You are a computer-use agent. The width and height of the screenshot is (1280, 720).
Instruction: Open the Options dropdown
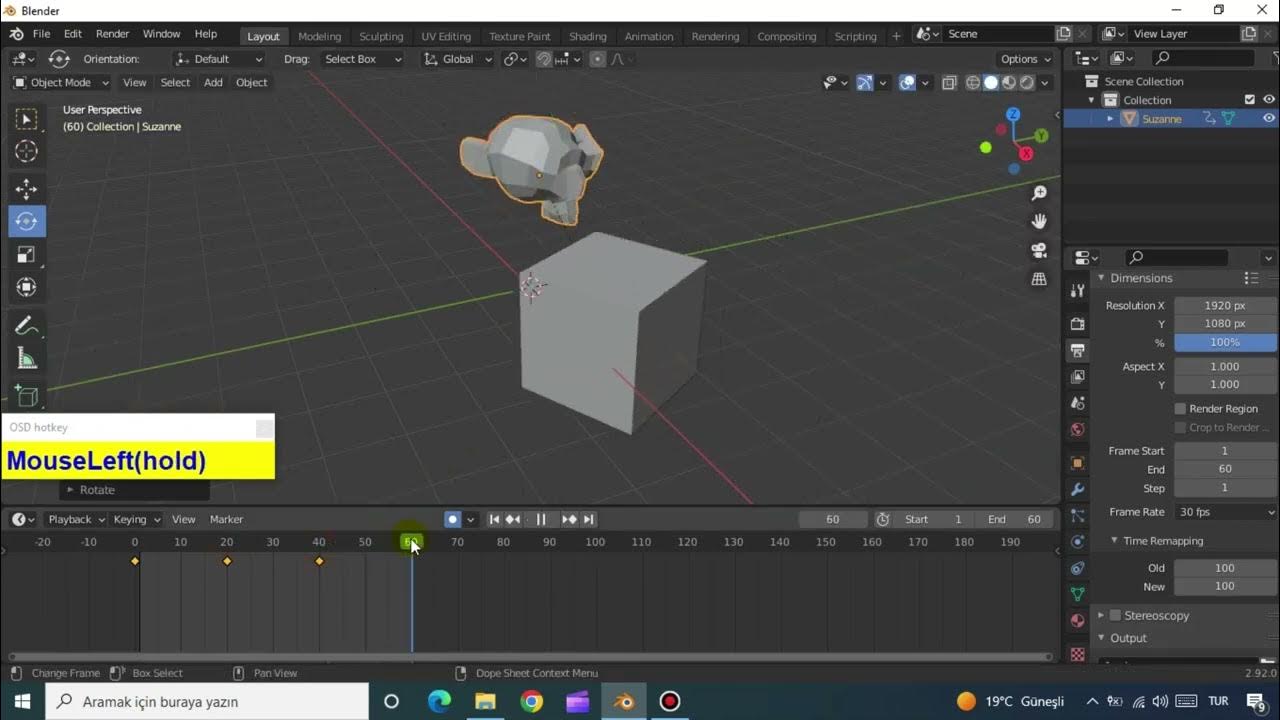[x=1026, y=59]
